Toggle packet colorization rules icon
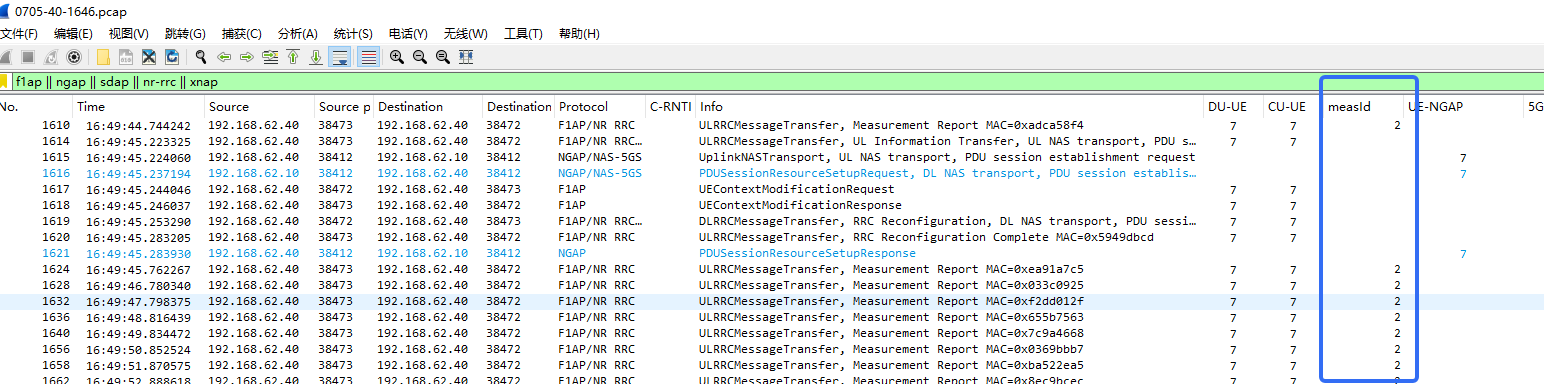 (368, 57)
